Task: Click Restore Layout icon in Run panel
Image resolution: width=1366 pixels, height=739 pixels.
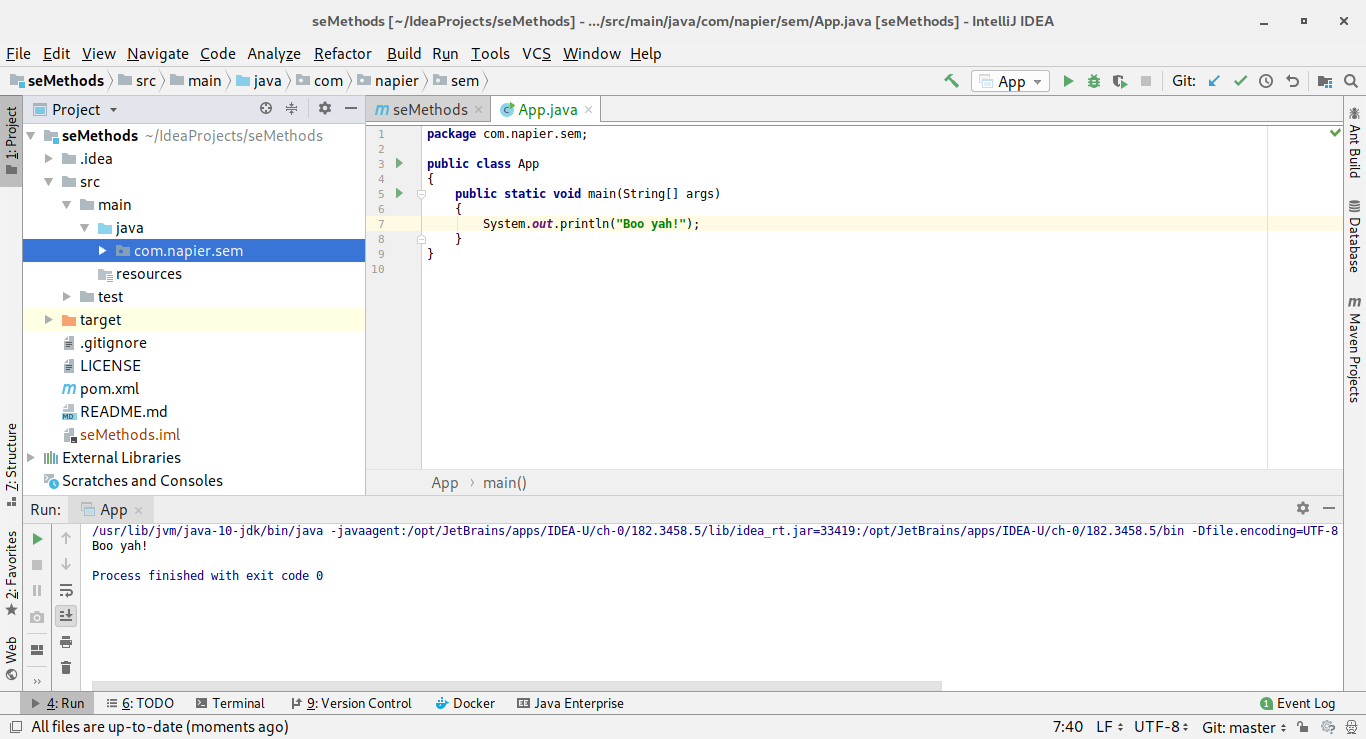Action: (37, 649)
